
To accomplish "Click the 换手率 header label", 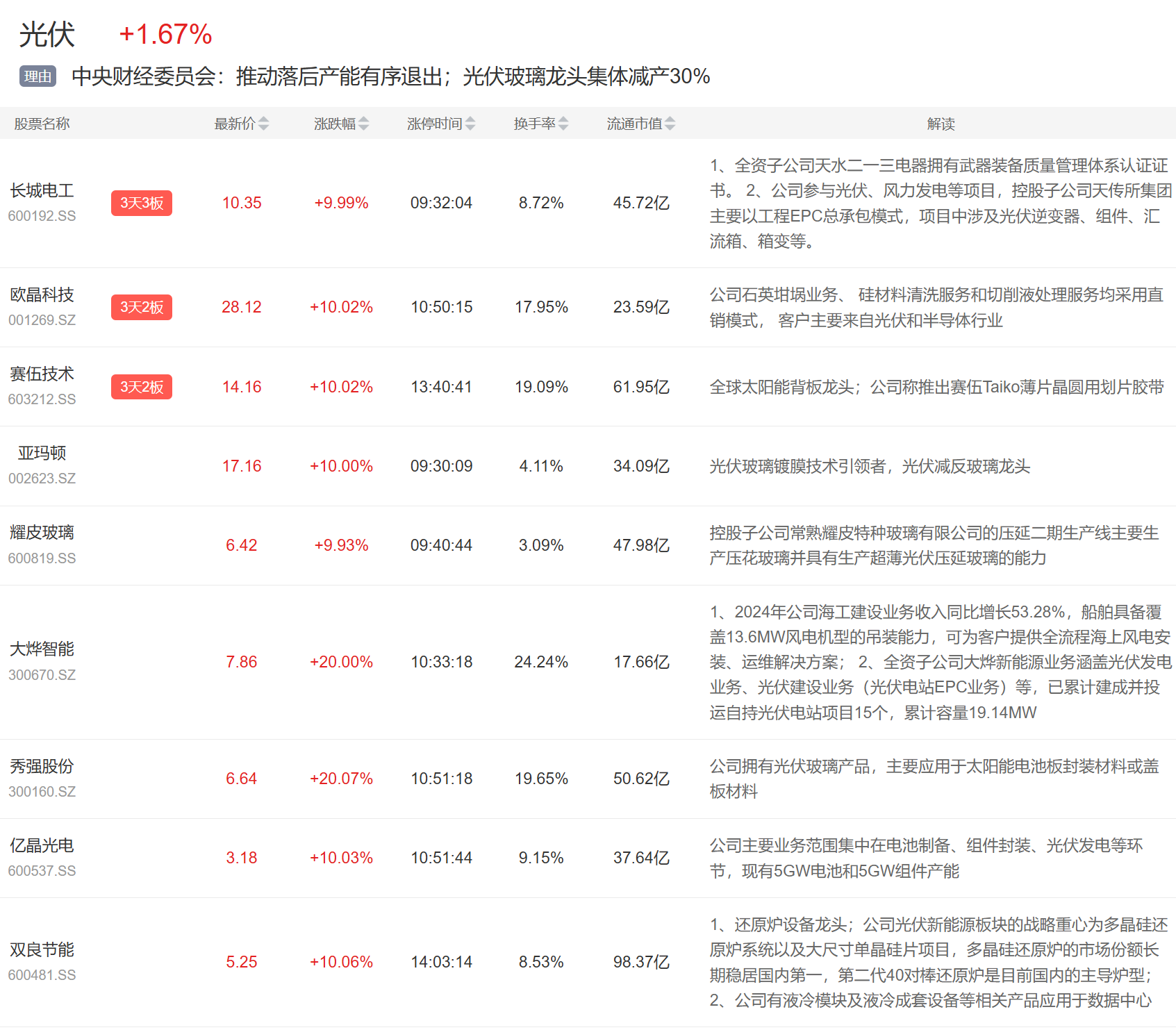I will [535, 124].
